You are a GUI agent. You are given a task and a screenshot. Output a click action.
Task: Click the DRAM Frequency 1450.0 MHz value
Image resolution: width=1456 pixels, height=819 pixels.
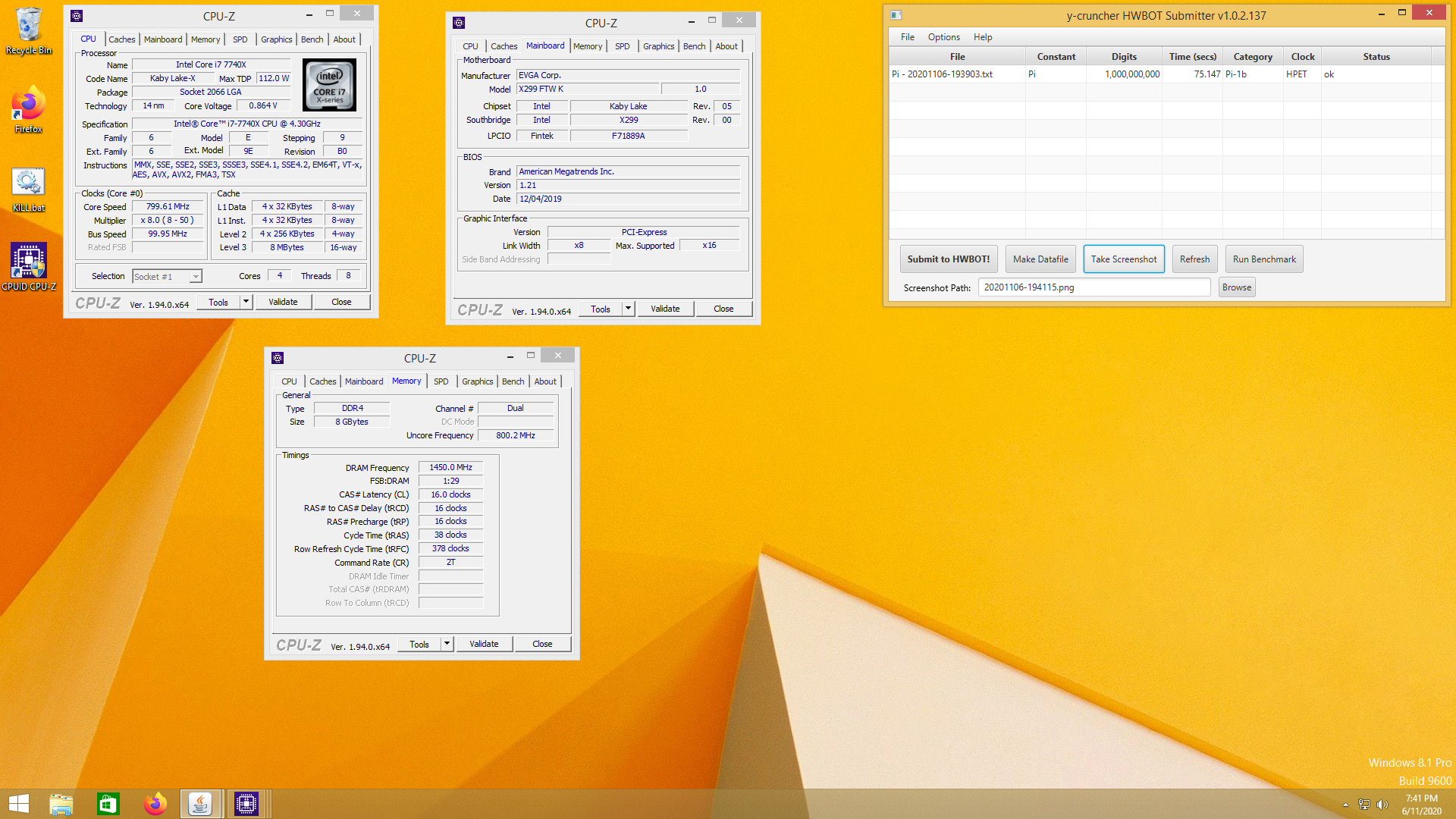450,467
